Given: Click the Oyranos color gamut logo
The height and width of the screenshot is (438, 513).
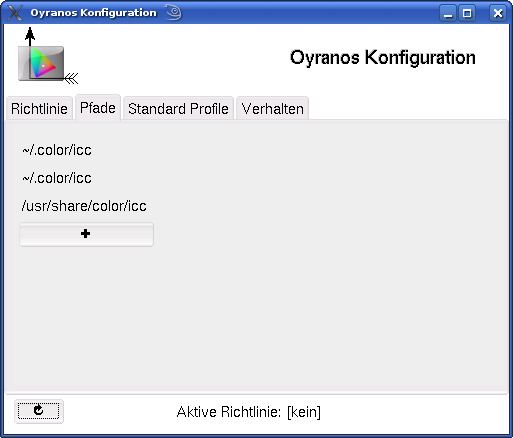Looking at the screenshot, I should (47, 56).
